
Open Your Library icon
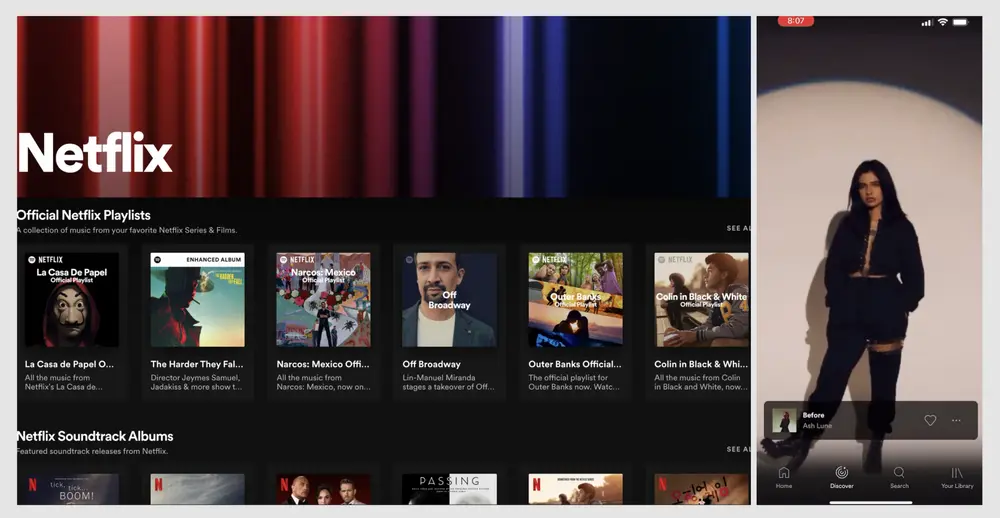click(x=956, y=473)
